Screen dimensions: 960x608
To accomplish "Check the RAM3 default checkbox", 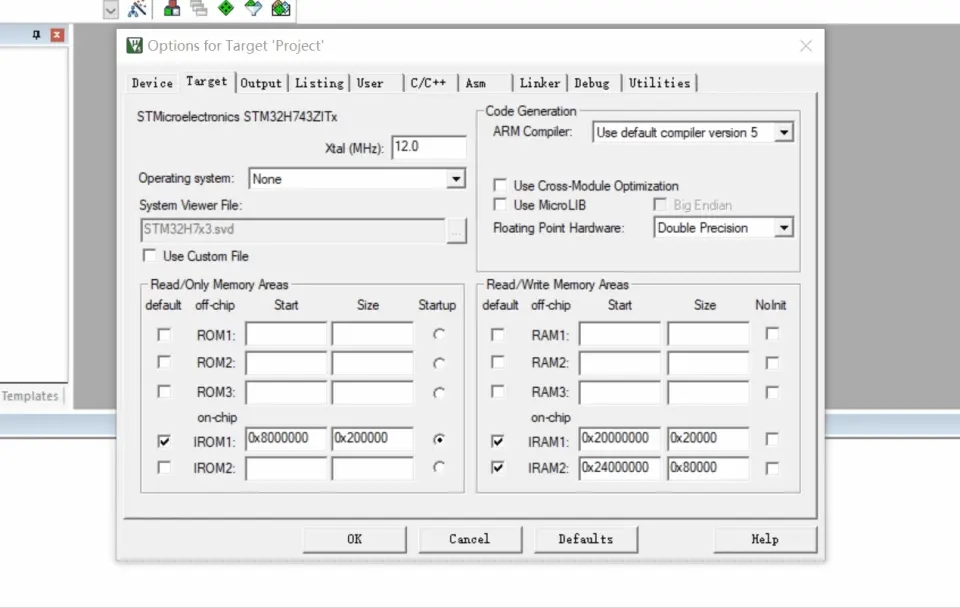I will click(x=498, y=391).
